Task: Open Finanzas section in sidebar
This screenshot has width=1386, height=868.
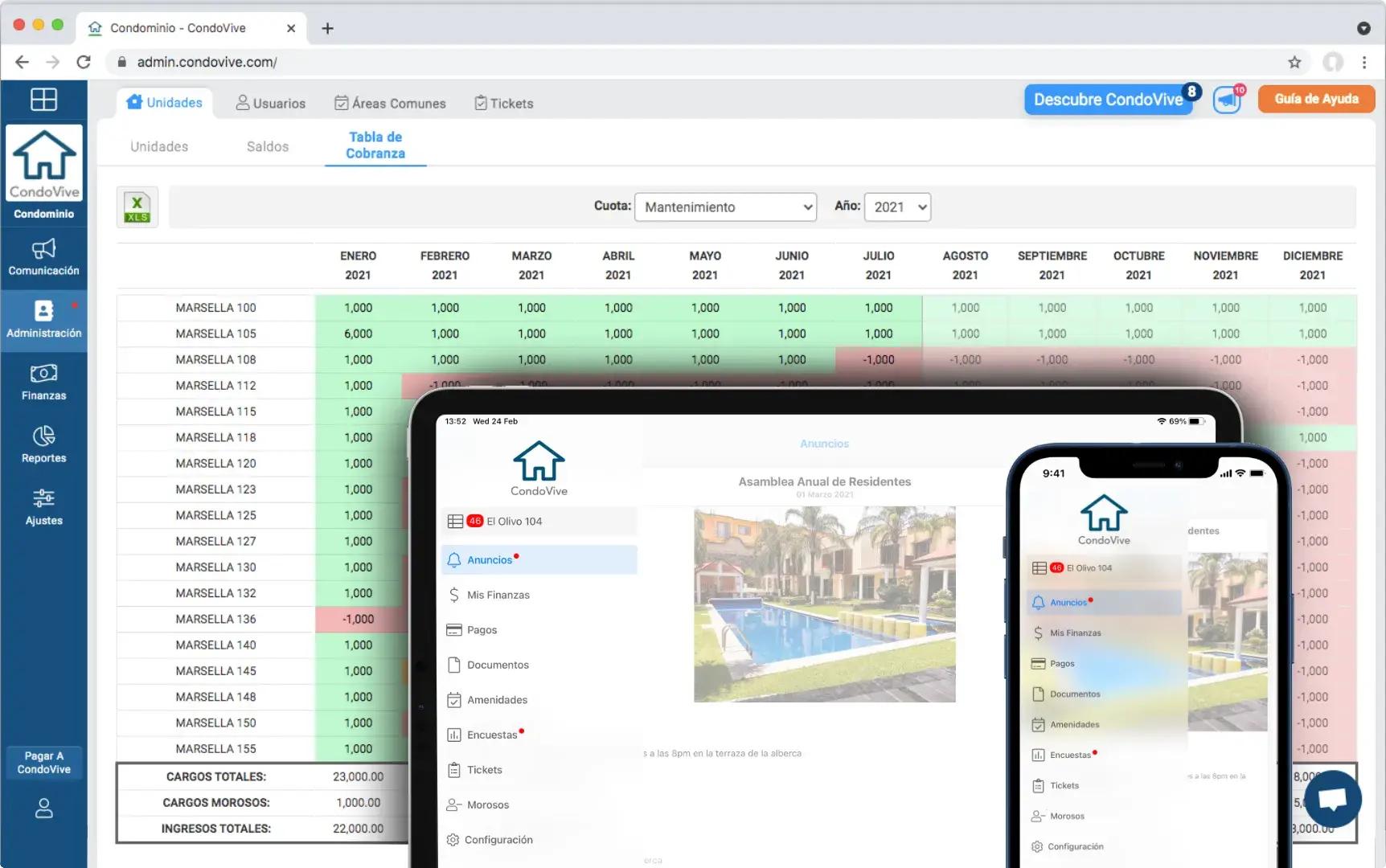Action: coord(43,383)
